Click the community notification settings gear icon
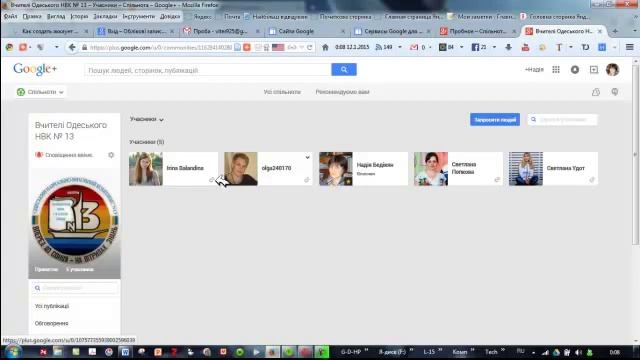 pyautogui.click(x=111, y=155)
